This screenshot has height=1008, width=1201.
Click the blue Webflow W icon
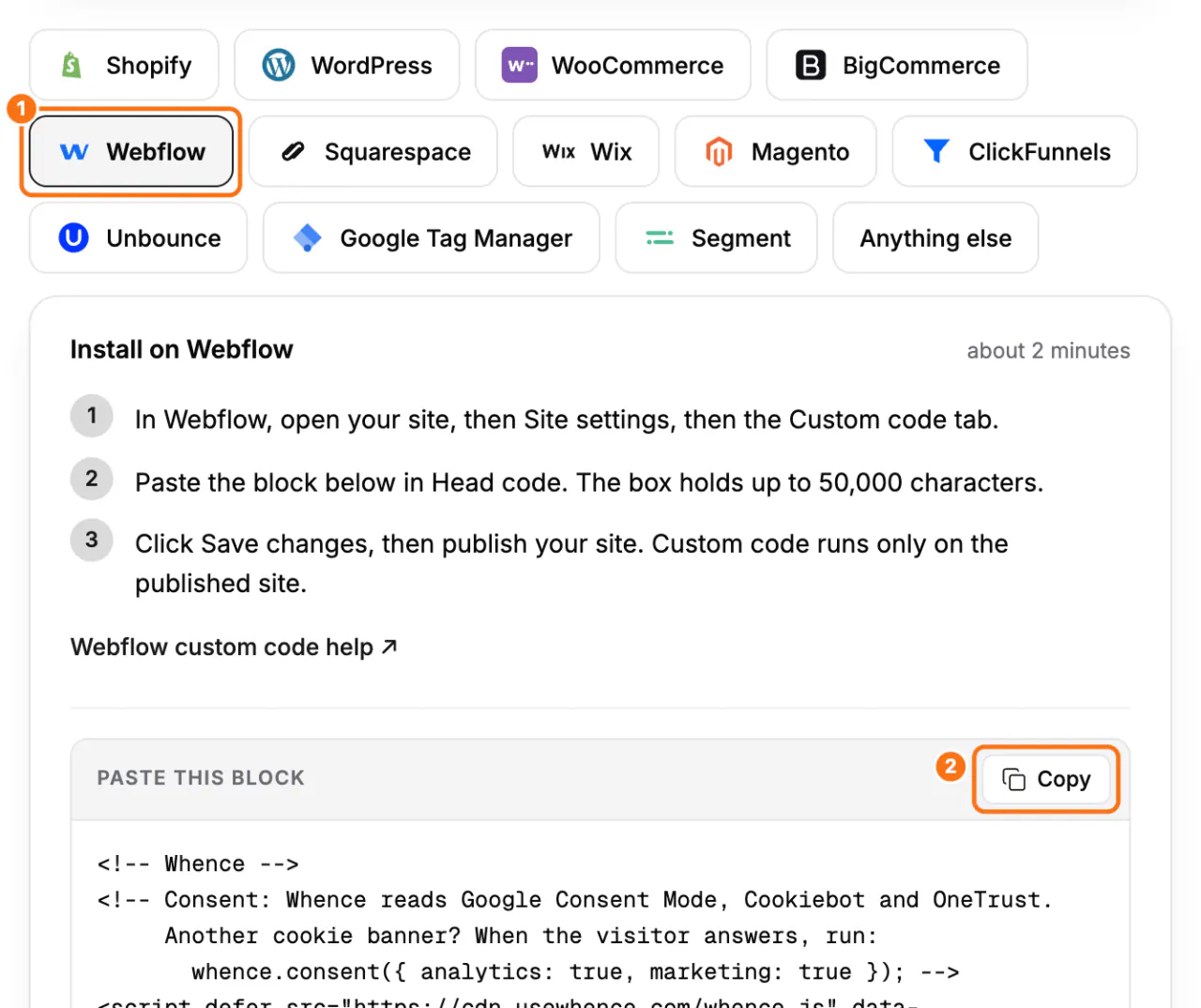(x=74, y=151)
